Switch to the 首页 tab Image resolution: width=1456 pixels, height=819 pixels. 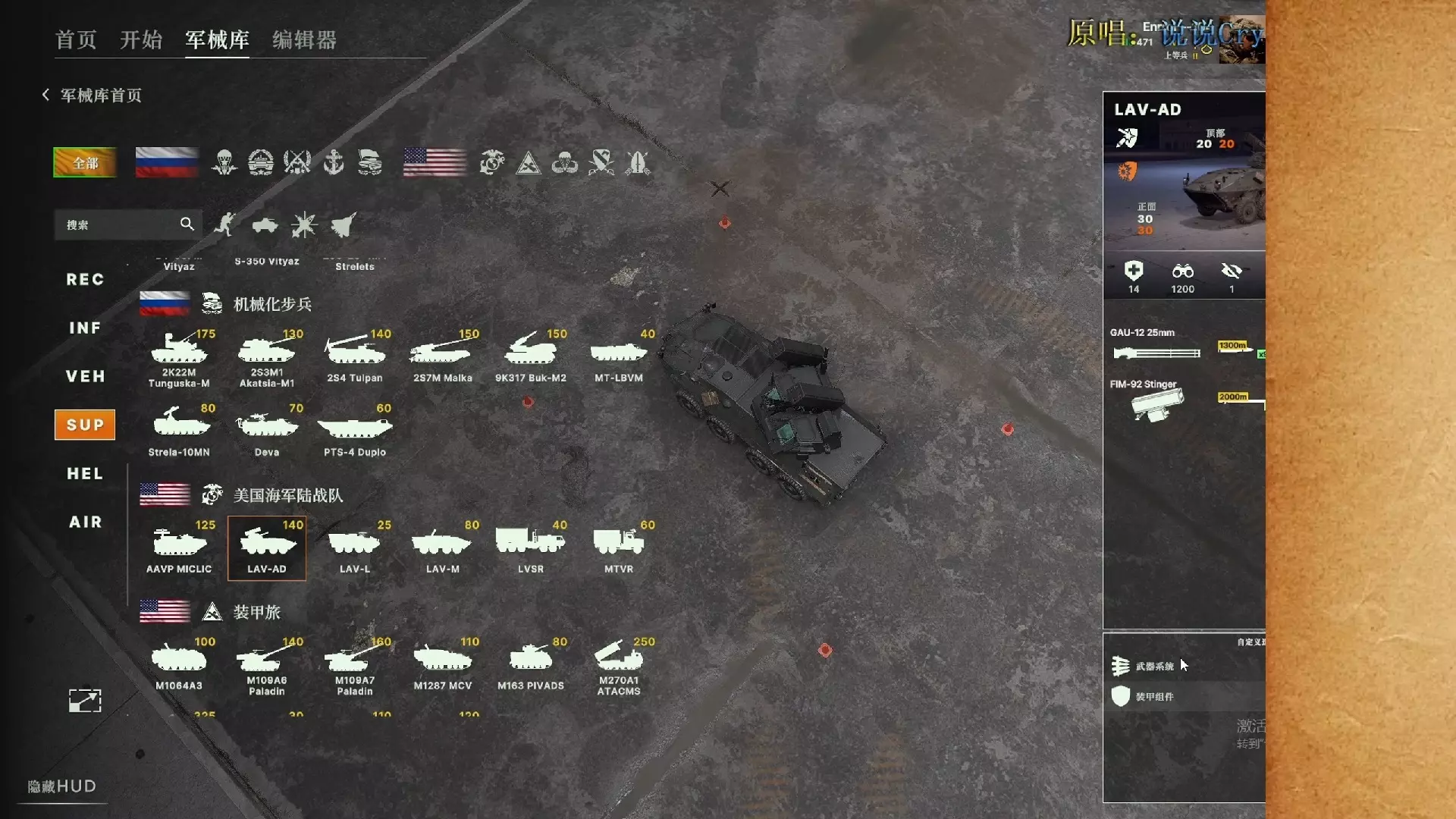click(76, 39)
